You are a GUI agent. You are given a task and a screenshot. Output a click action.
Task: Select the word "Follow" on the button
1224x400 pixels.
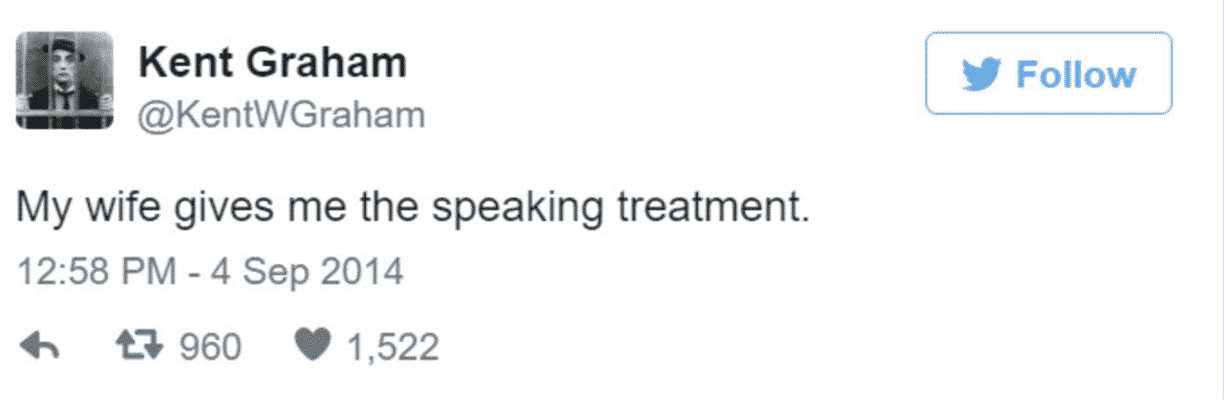(1076, 75)
